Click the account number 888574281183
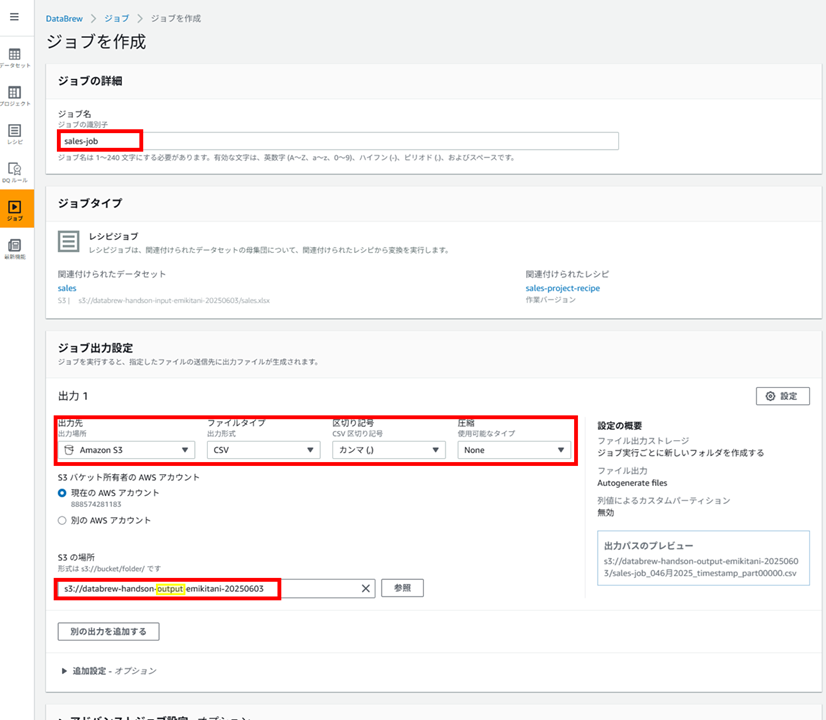The width and height of the screenshot is (826, 720). point(96,505)
